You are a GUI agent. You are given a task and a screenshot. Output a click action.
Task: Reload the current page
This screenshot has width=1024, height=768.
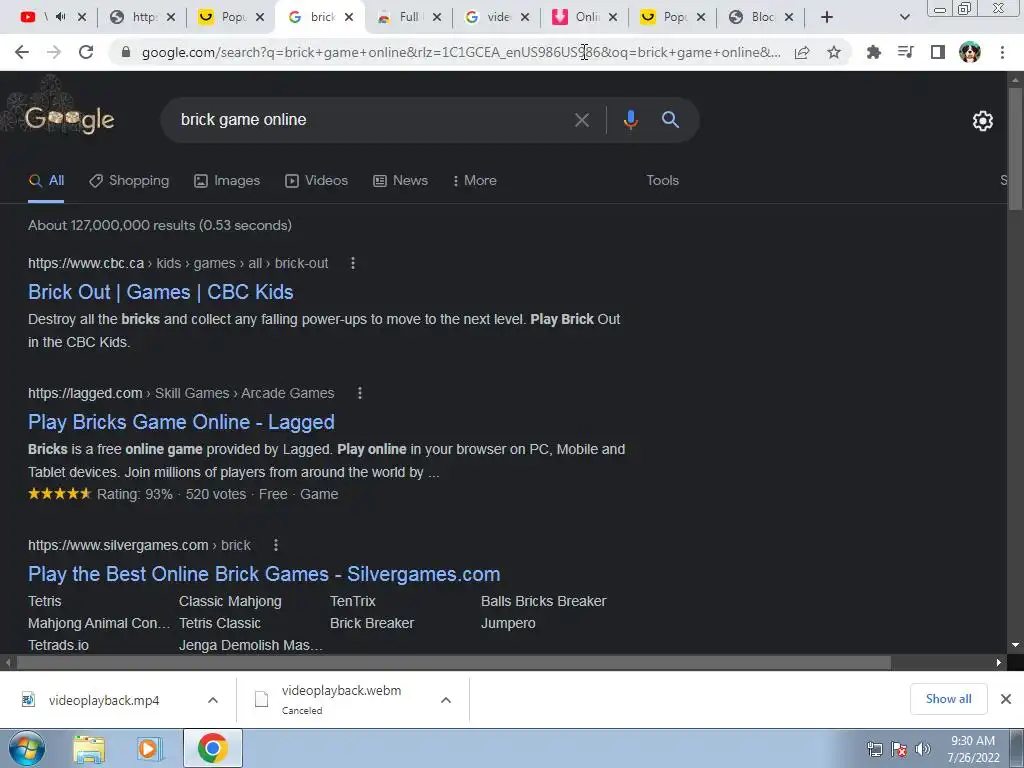(x=86, y=52)
